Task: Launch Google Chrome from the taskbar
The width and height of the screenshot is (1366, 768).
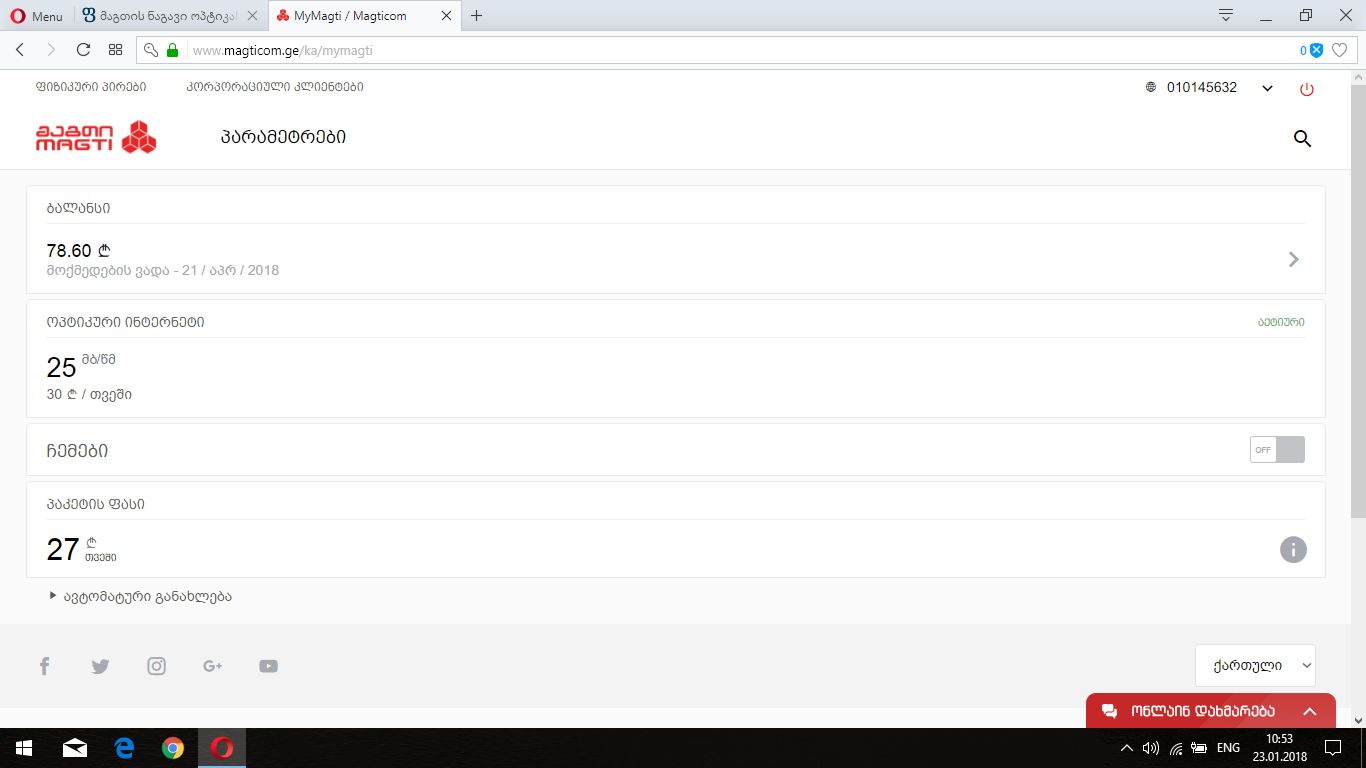Action: click(173, 748)
